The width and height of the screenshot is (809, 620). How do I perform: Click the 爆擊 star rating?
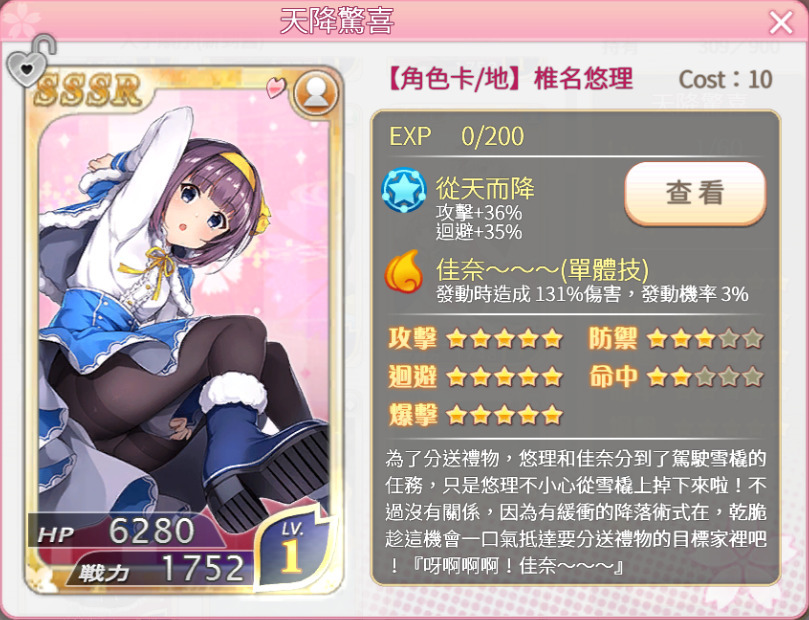coord(475,414)
